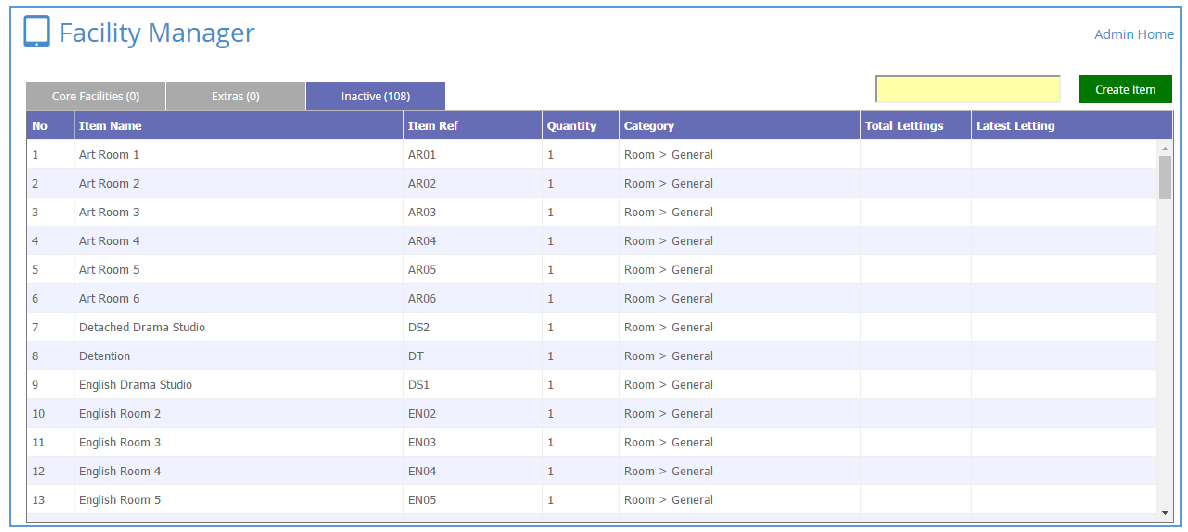Select the English Room 4 item
This screenshot has height=532, width=1188.
pyautogui.click(x=120, y=471)
